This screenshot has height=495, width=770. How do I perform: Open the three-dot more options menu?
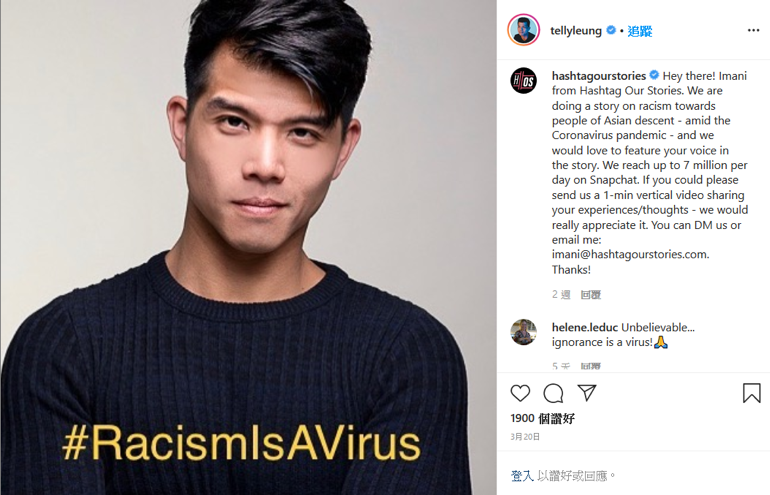753,30
